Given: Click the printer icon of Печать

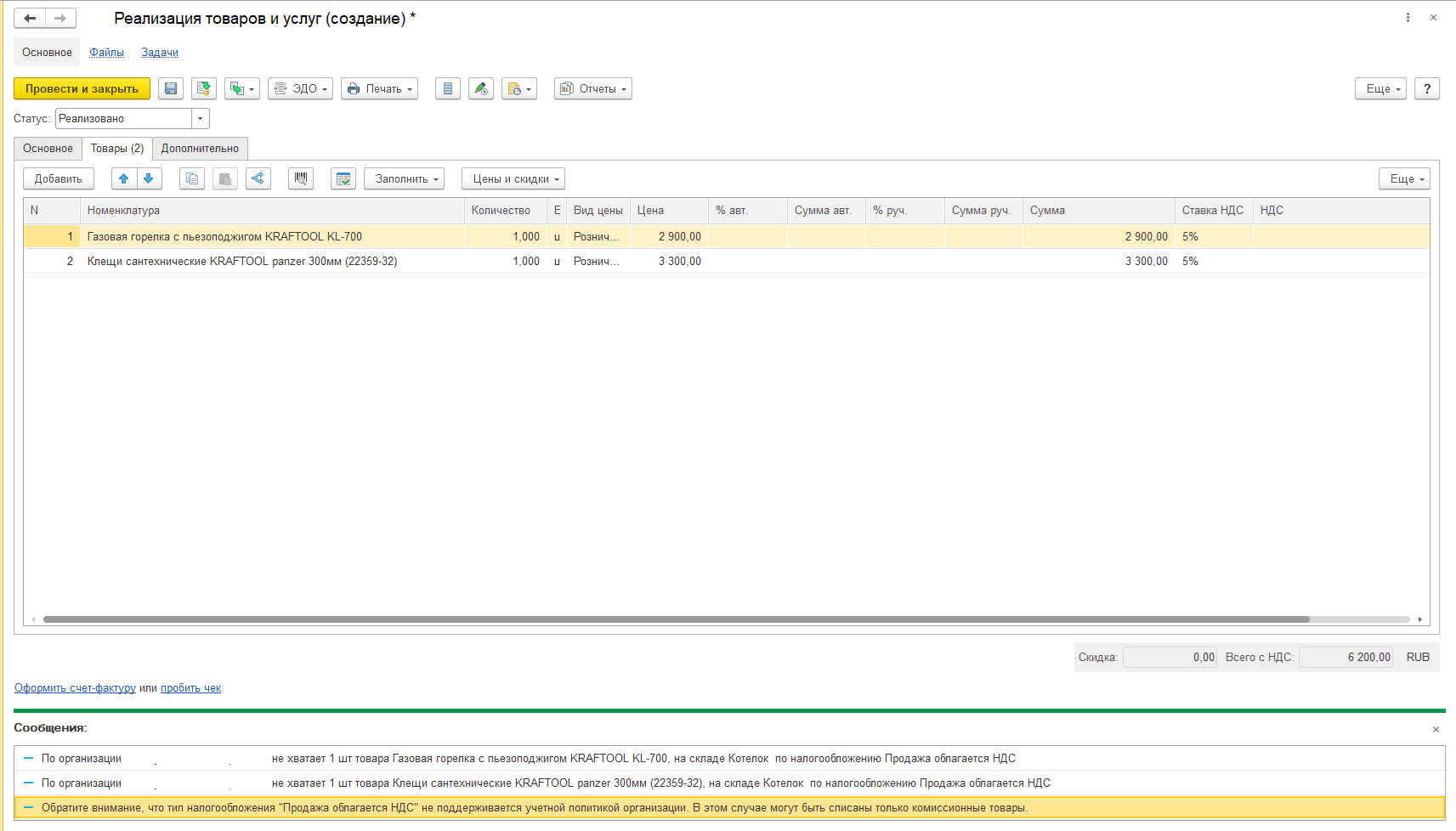Looking at the screenshot, I should [x=354, y=88].
